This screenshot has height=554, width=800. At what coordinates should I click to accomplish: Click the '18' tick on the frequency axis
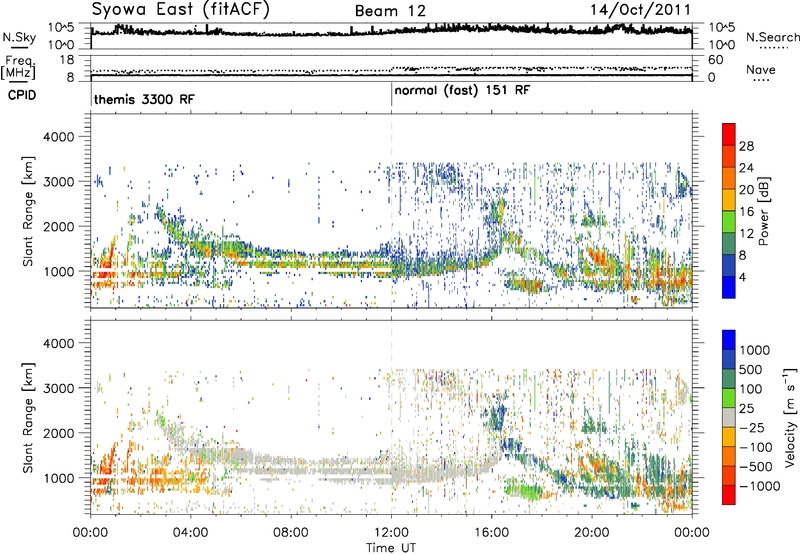click(67, 60)
